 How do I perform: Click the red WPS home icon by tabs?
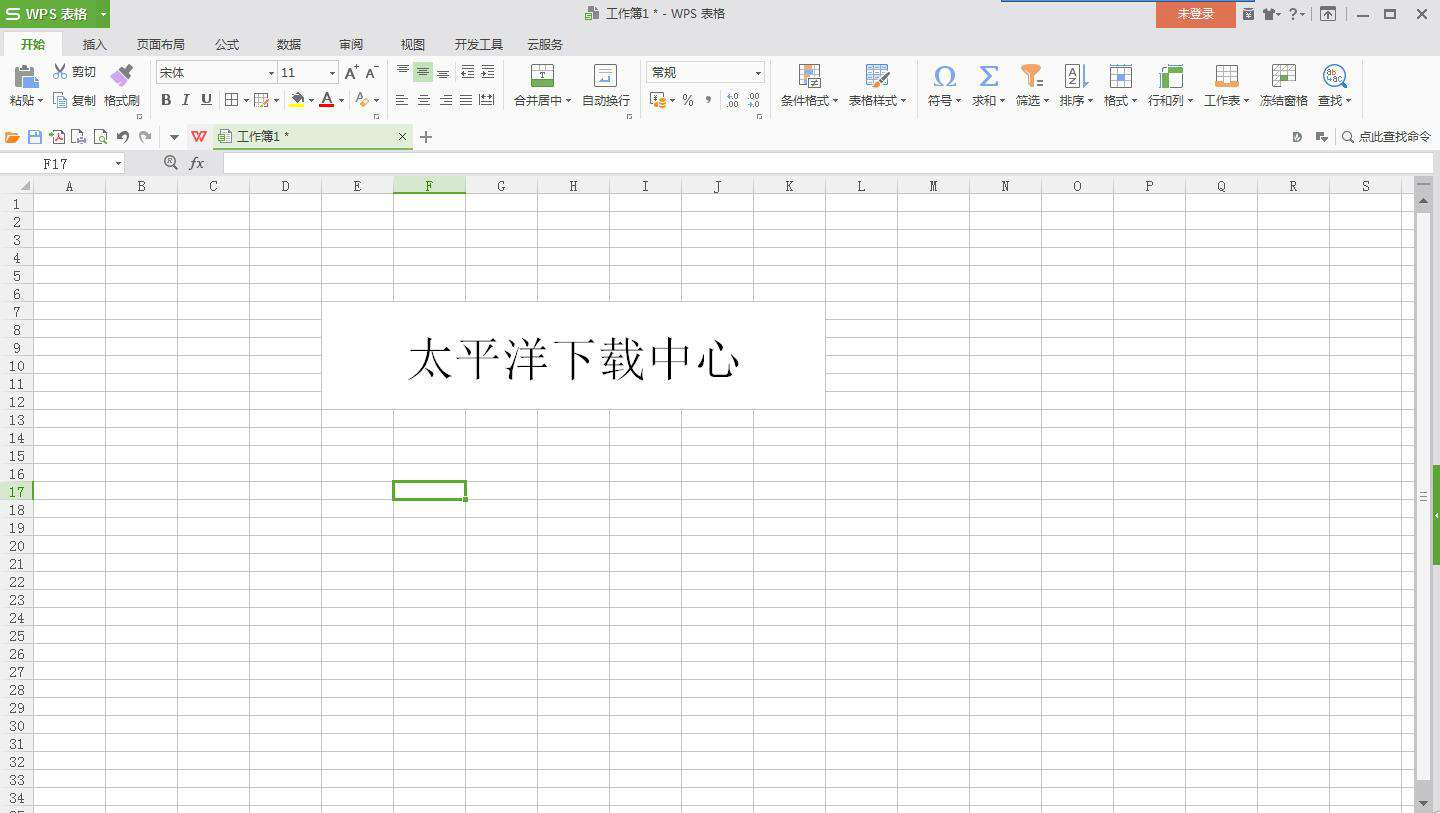(x=199, y=137)
